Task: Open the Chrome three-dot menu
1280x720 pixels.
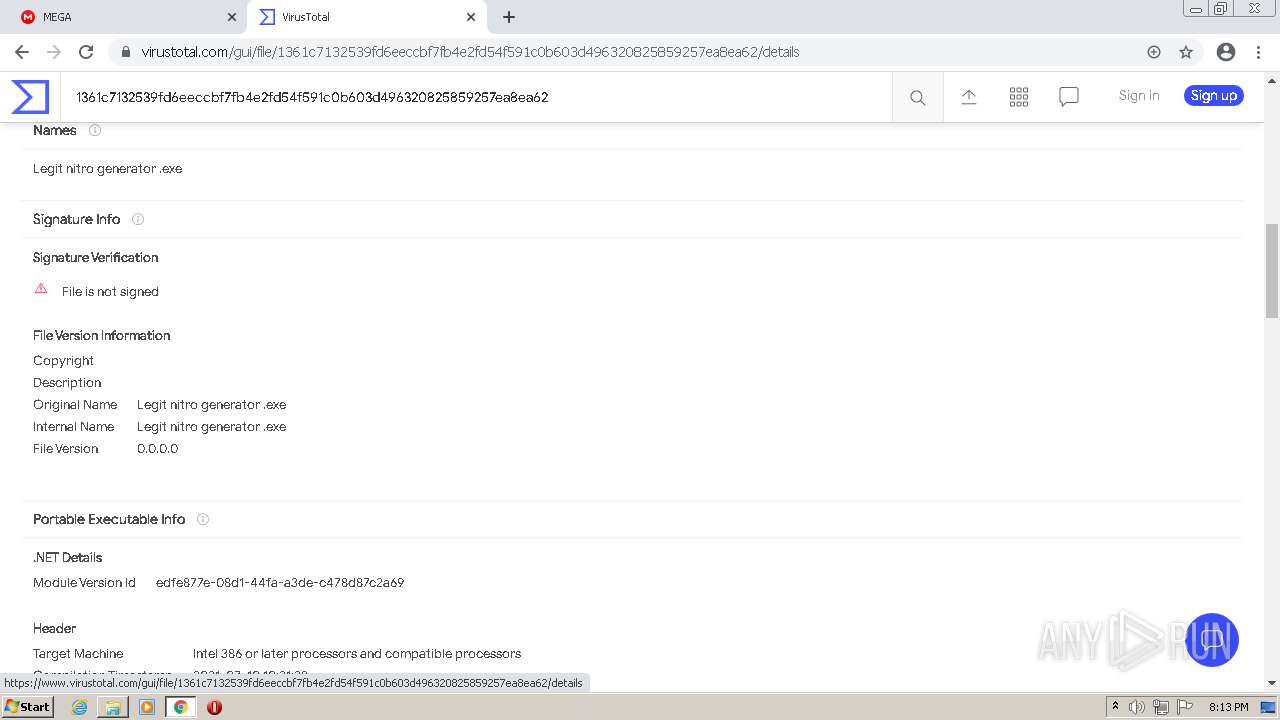Action: tap(1258, 52)
